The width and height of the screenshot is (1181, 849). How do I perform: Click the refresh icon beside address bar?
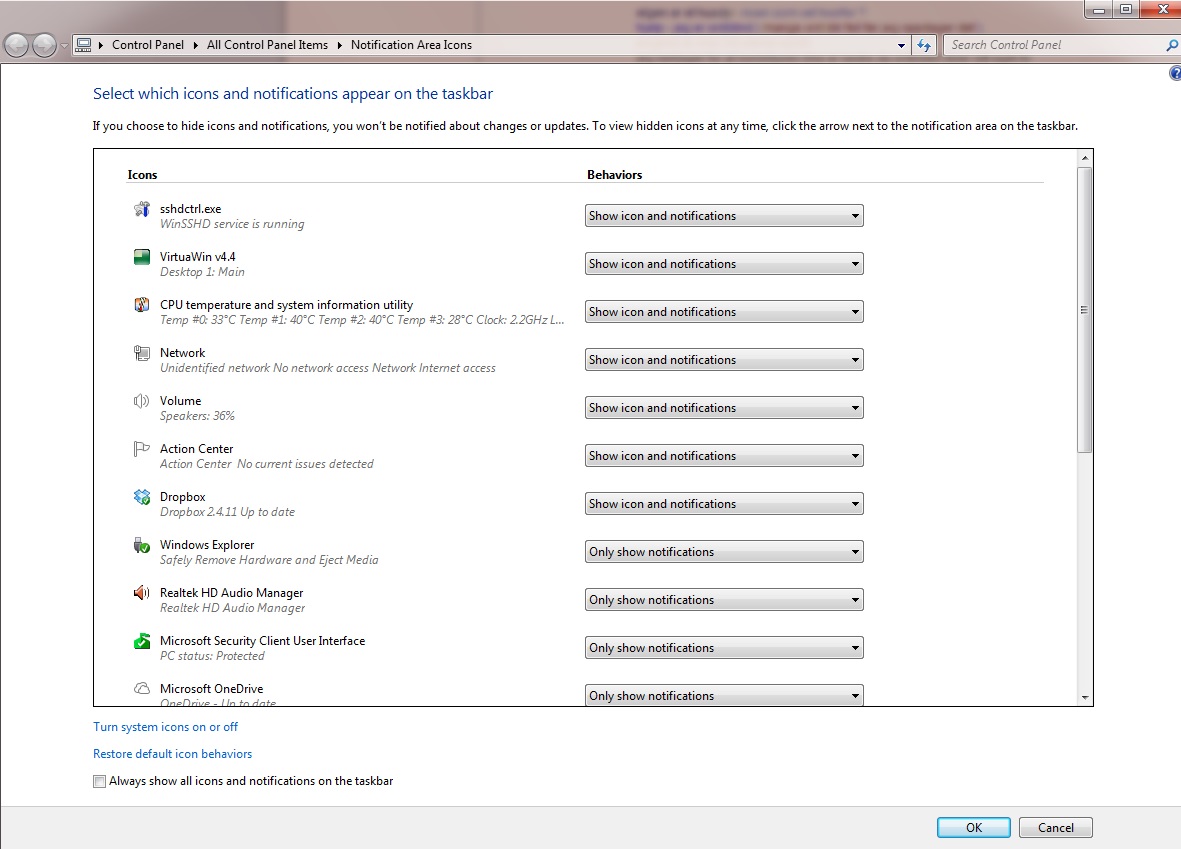(x=924, y=45)
